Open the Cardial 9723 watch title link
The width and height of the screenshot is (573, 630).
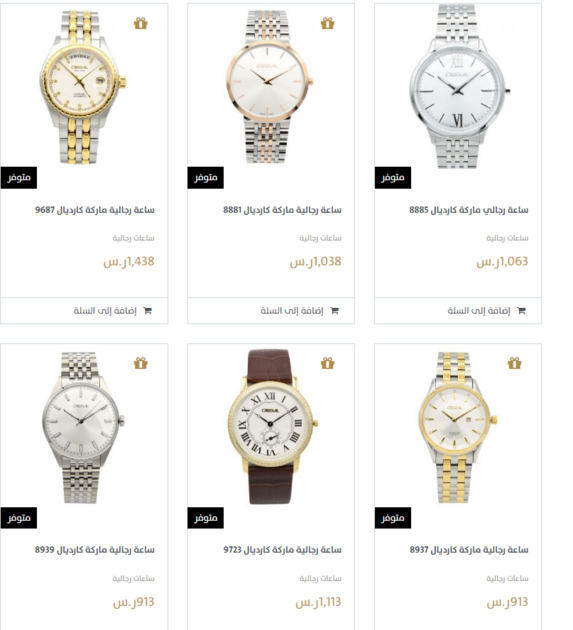tap(282, 550)
